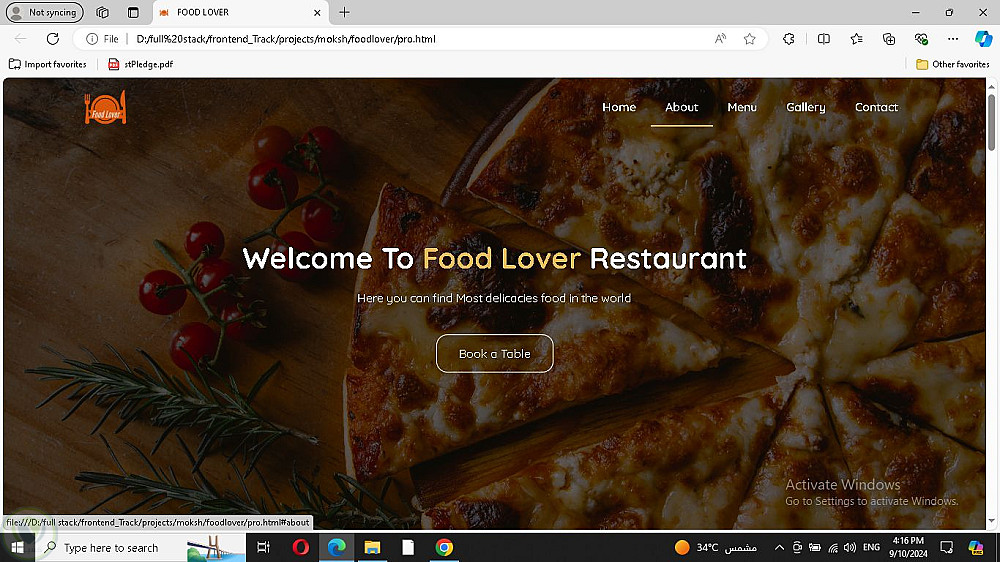1000x562 pixels.
Task: Open Read aloud icon in address bar
Action: click(x=720, y=39)
